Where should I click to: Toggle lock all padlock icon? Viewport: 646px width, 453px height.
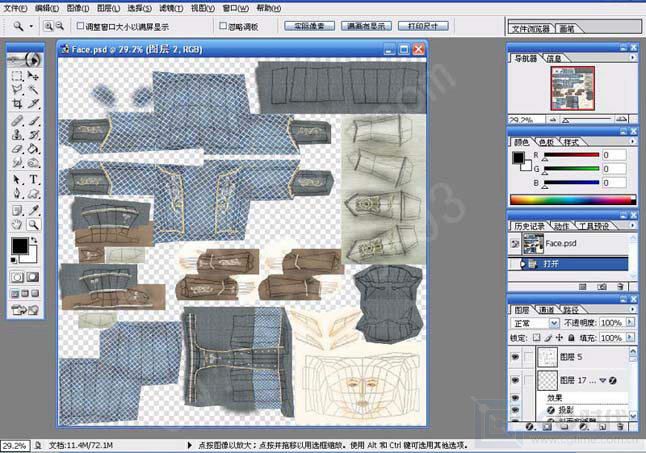[x=571, y=338]
